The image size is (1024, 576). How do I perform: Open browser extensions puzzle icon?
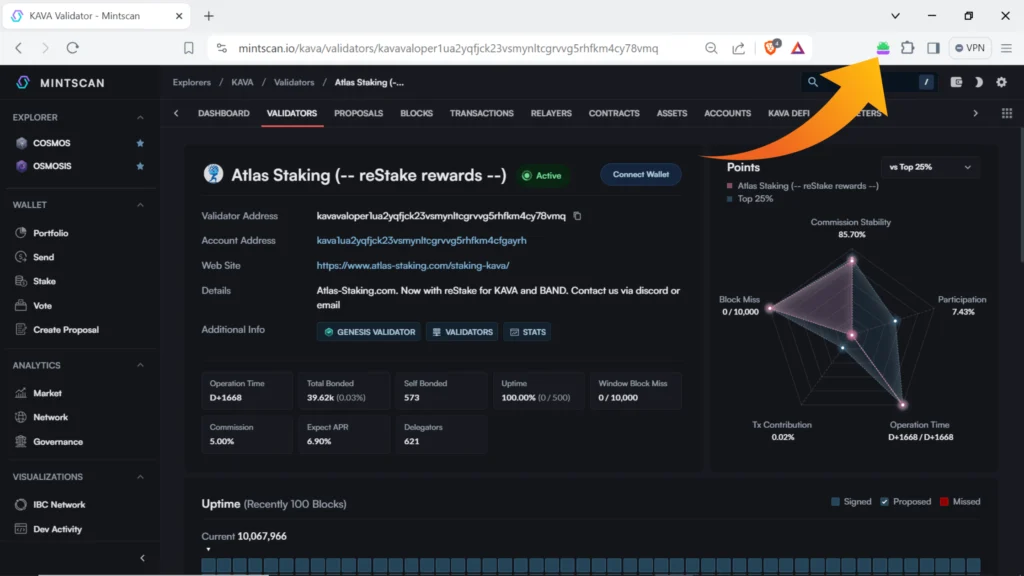click(907, 48)
